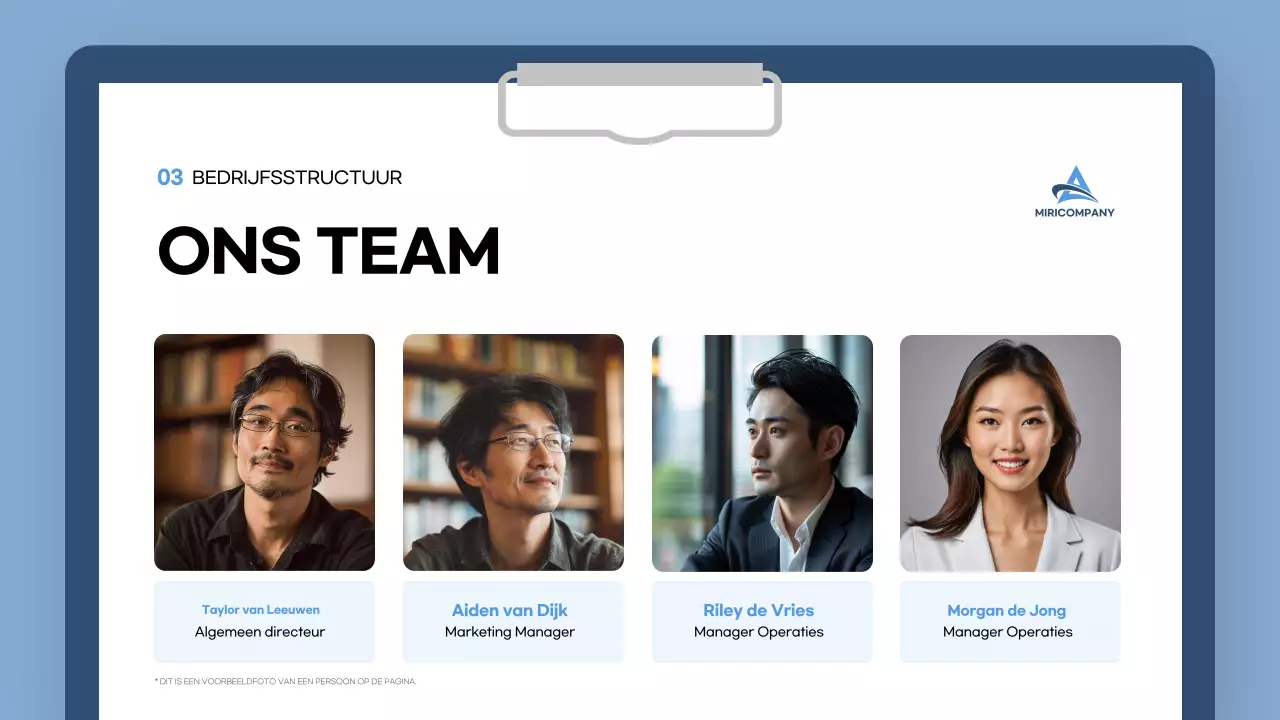Screen dimensions: 1280x720
Task: Select Riley de Vries's portrait photo
Action: (762, 453)
